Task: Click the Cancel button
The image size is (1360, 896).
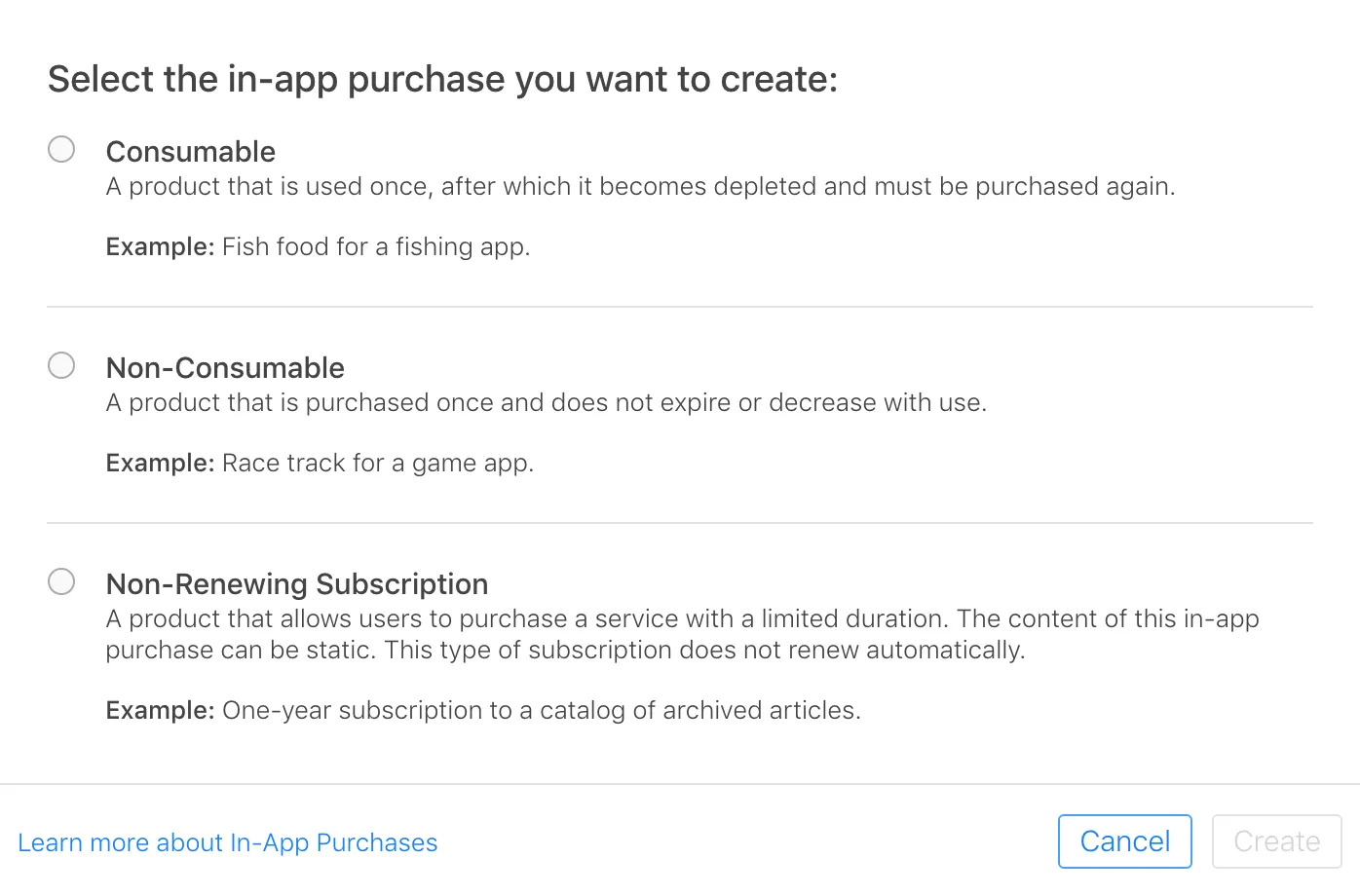Action: (1124, 841)
